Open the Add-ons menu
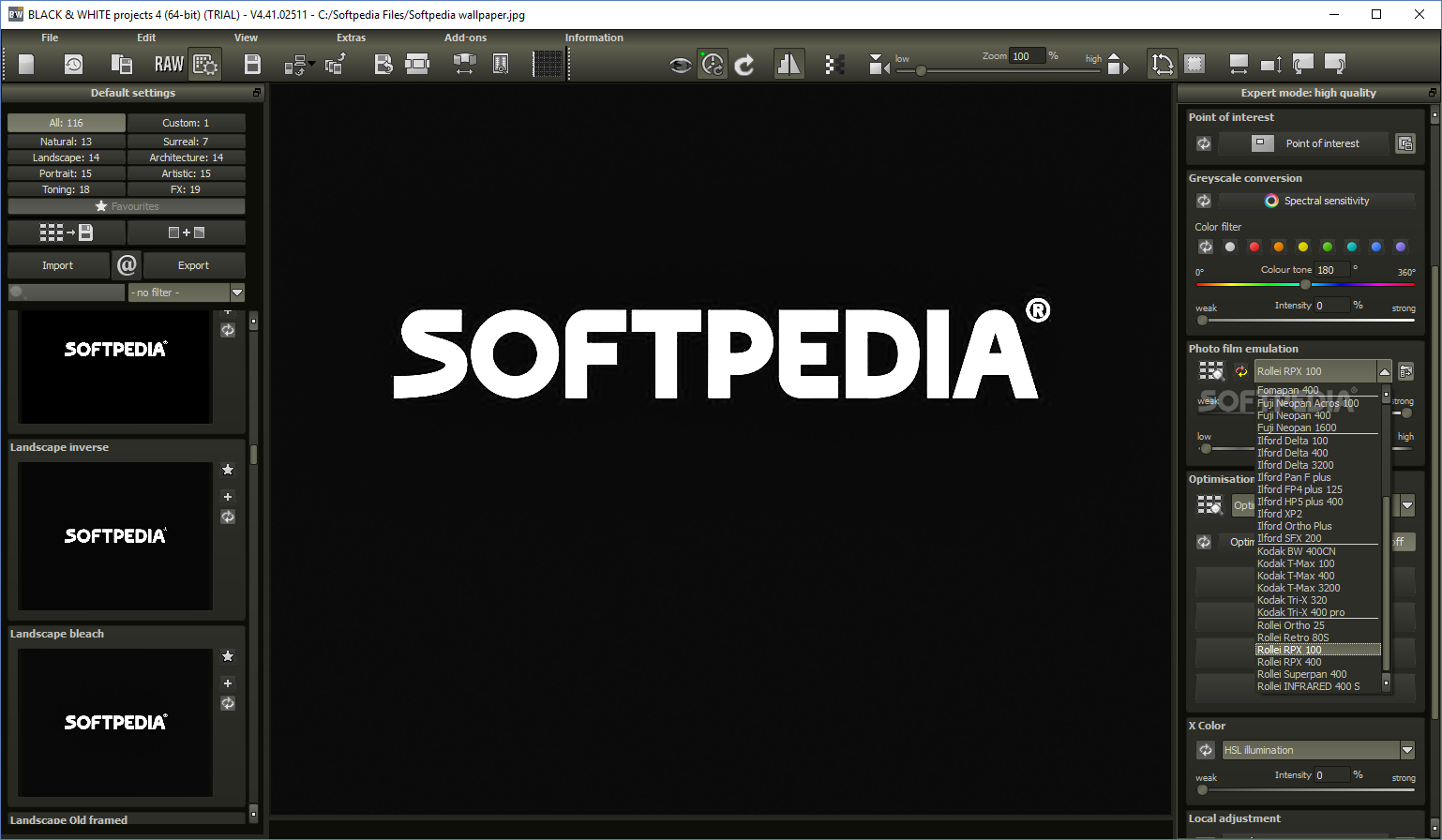Image resolution: width=1442 pixels, height=840 pixels. tap(466, 37)
